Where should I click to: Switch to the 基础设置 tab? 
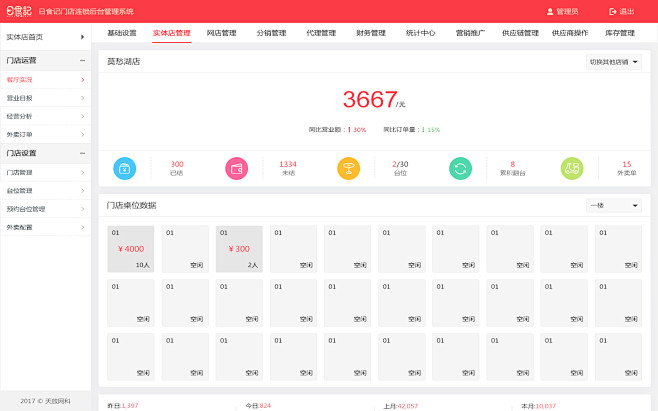[122, 33]
